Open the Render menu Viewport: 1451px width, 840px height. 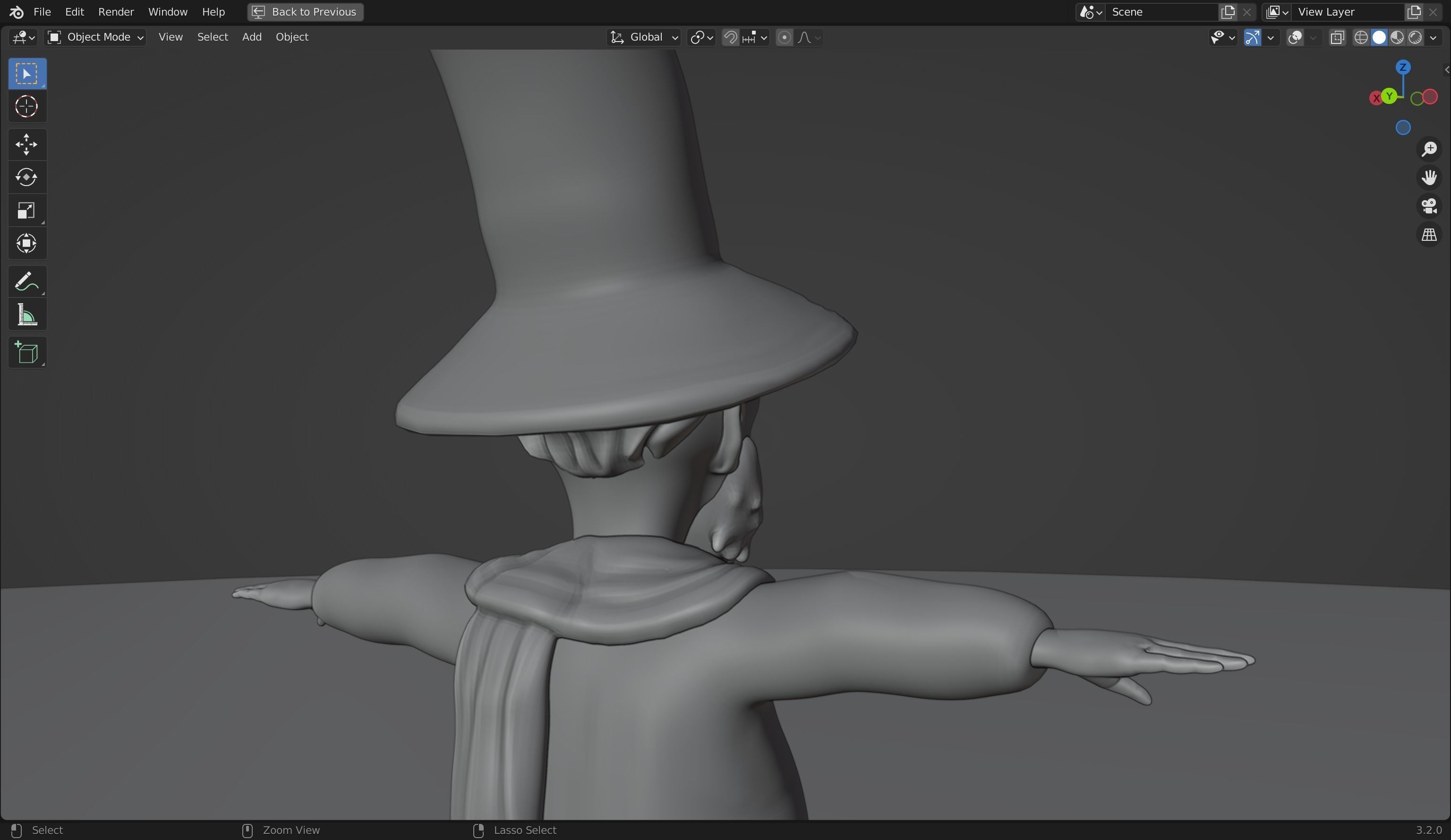116,11
